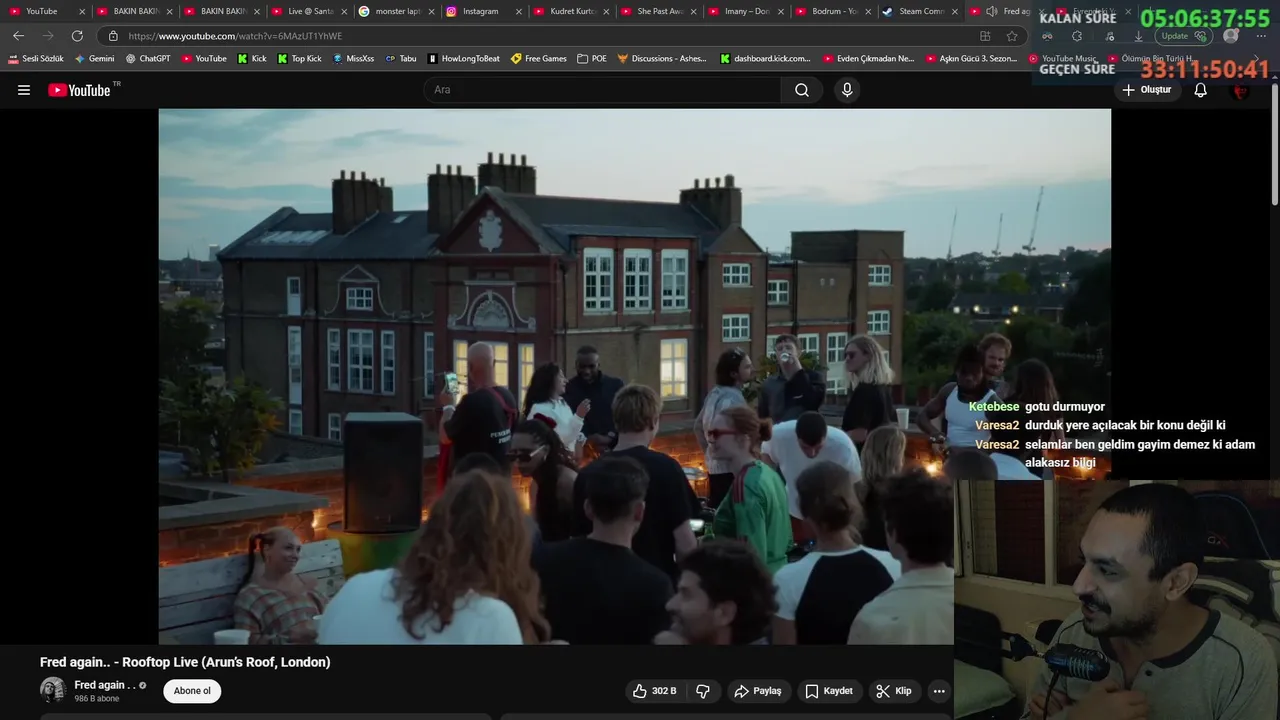Go back in the browser
The width and height of the screenshot is (1280, 720).
point(18,36)
